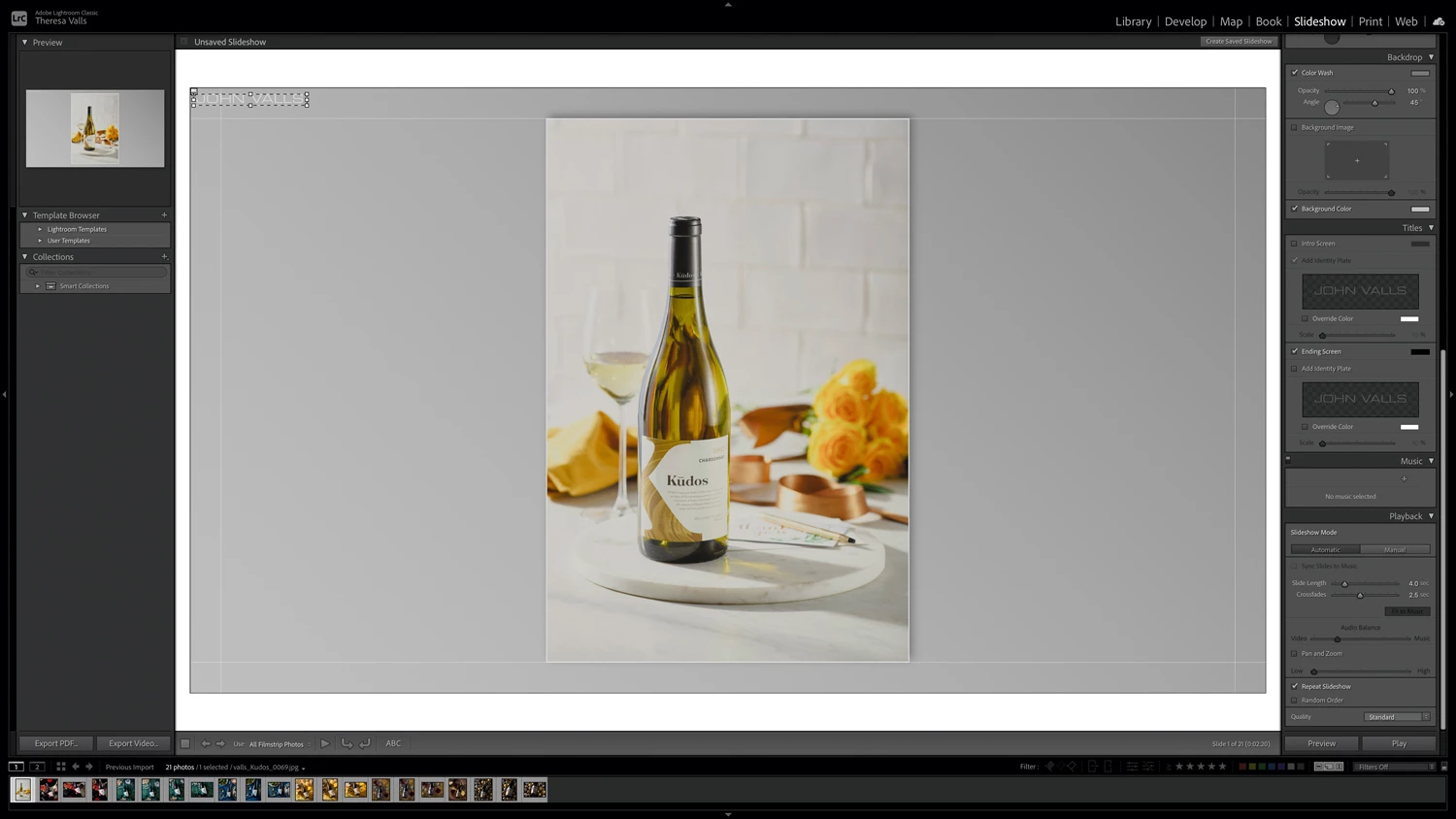Go forward in filmstrip history
This screenshot has width=1456, height=819.
(x=89, y=767)
